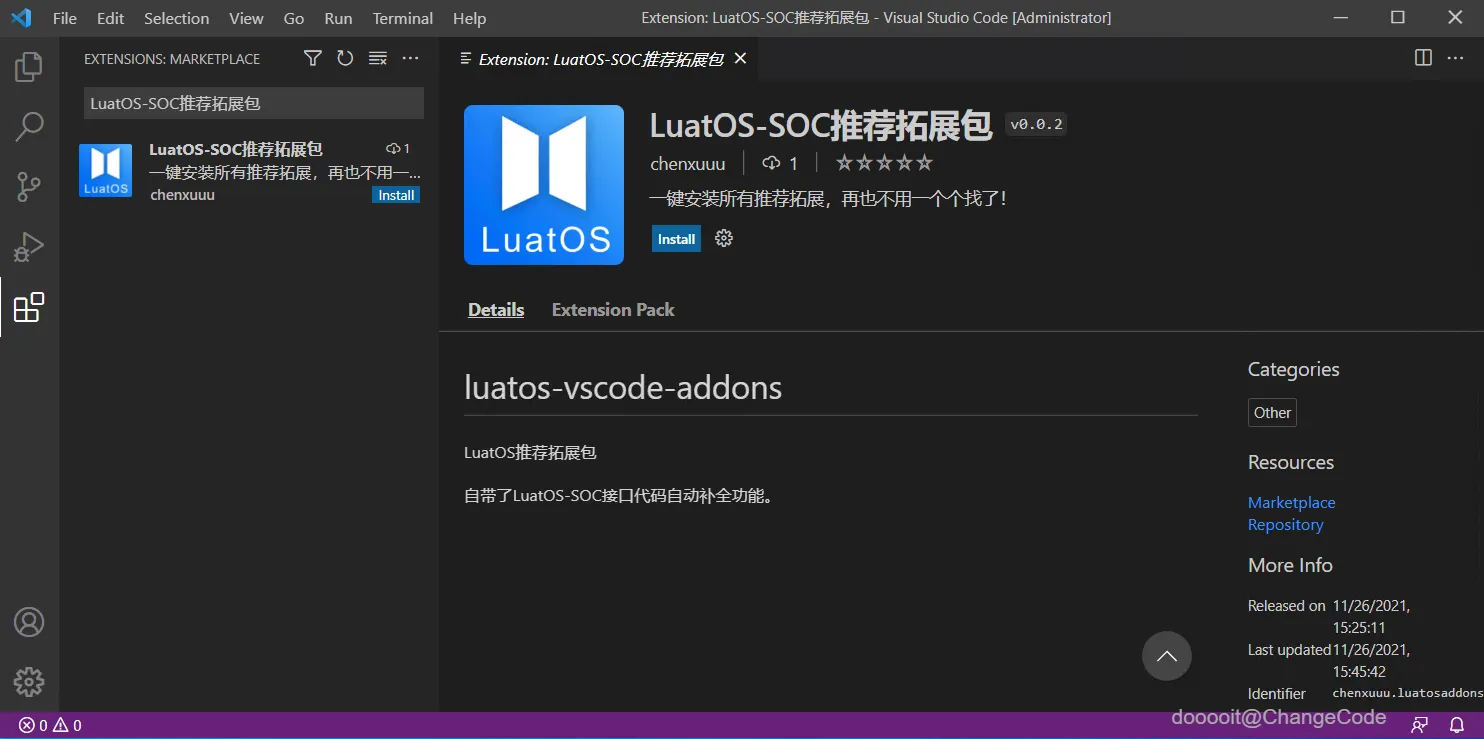Click the LuatOS-SOC推荐拓展包 title heading
Screen dimensions: 1484x739
tap(821, 125)
